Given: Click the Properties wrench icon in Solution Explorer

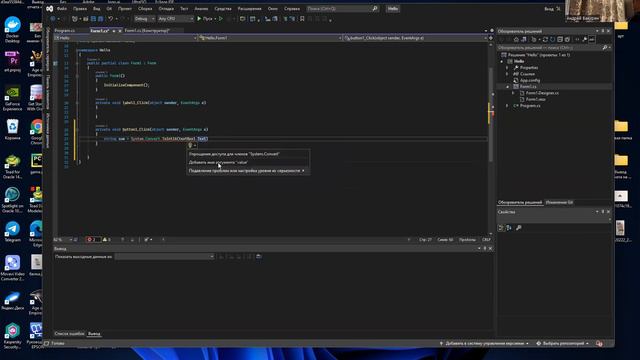Looking at the screenshot, I should [584, 40].
